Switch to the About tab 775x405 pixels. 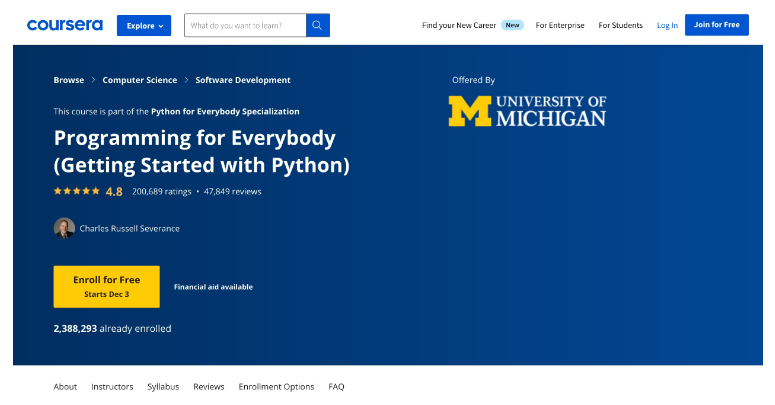coord(65,387)
